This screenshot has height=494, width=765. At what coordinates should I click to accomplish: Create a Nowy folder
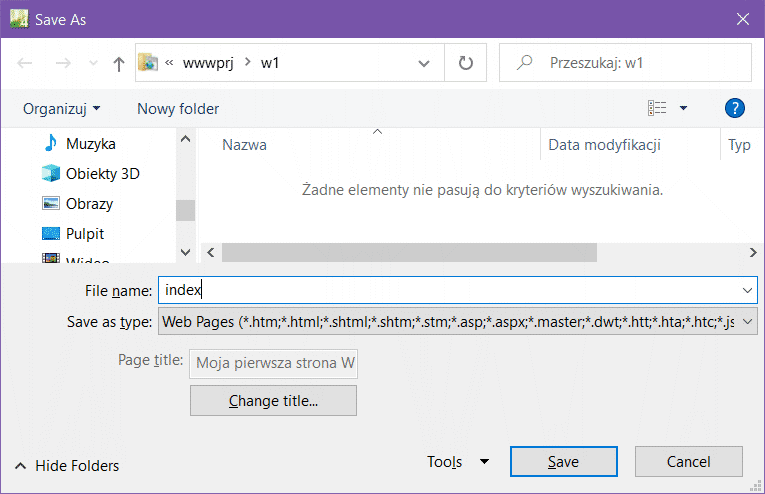click(x=178, y=108)
